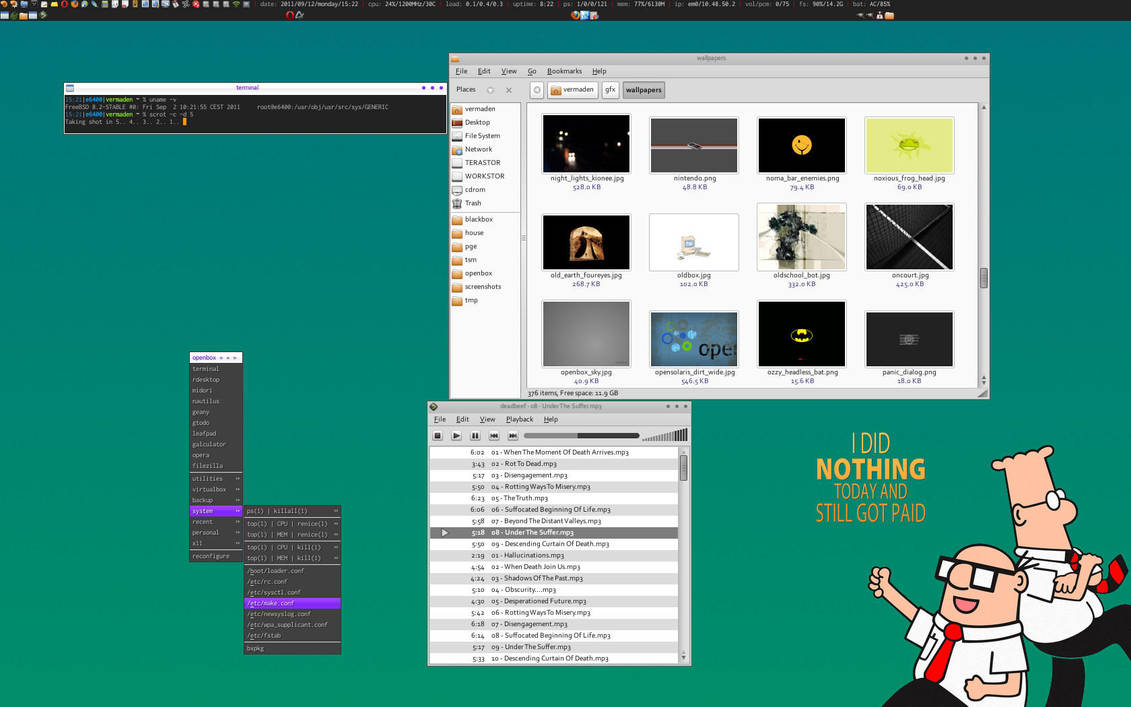Open the Bookmarks menu in file manager
The height and width of the screenshot is (707, 1131).
(564, 71)
